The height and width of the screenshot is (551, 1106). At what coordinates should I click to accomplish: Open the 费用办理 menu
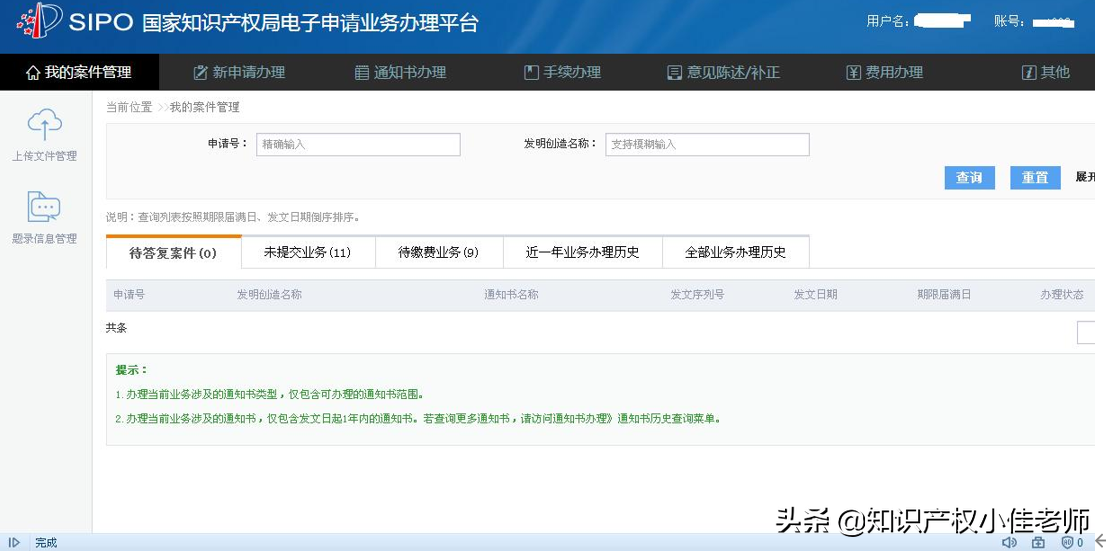885,72
